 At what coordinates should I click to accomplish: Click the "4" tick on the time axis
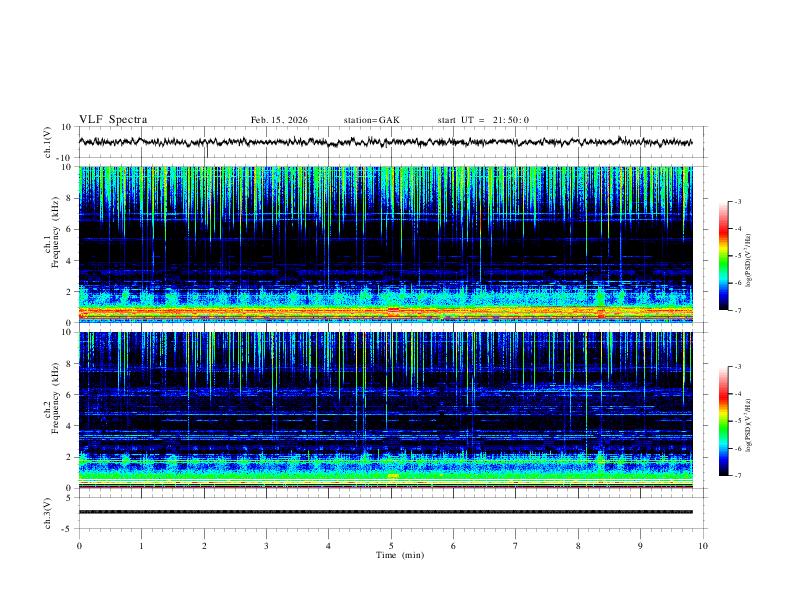(x=328, y=546)
